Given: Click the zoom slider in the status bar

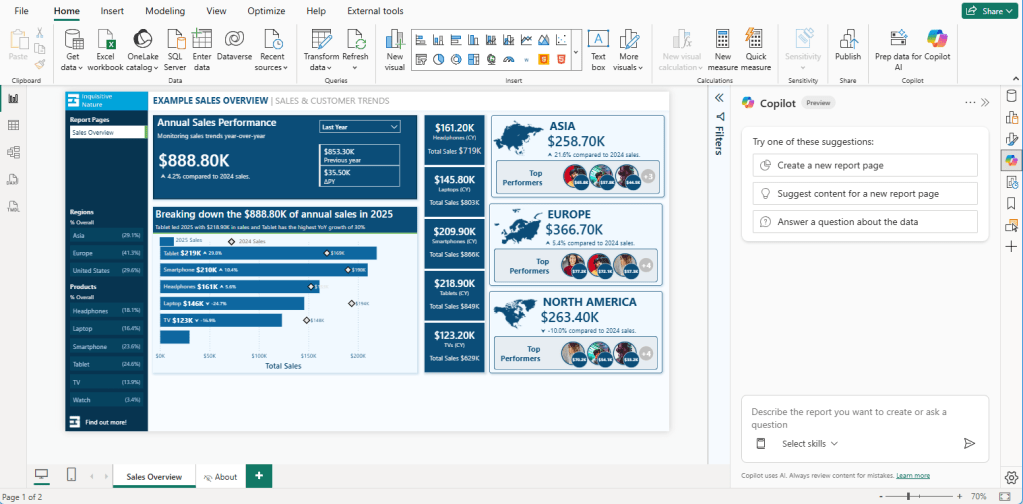Looking at the screenshot, I should tap(908, 496).
